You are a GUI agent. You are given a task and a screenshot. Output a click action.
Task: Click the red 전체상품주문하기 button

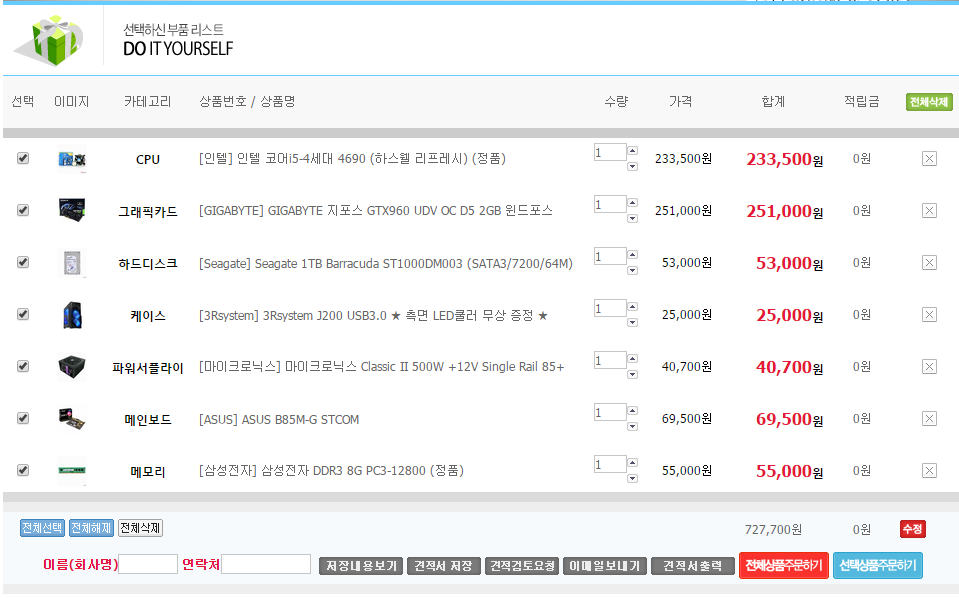point(783,565)
